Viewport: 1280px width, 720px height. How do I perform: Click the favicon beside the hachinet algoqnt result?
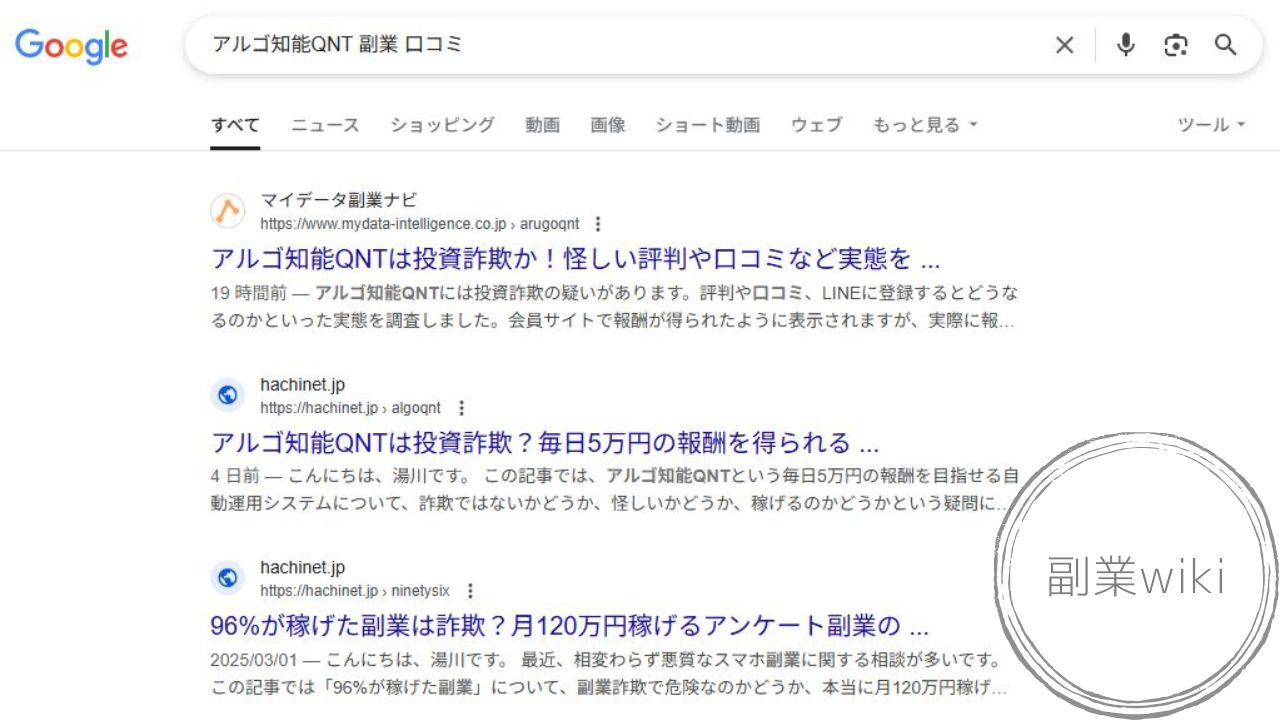point(228,395)
